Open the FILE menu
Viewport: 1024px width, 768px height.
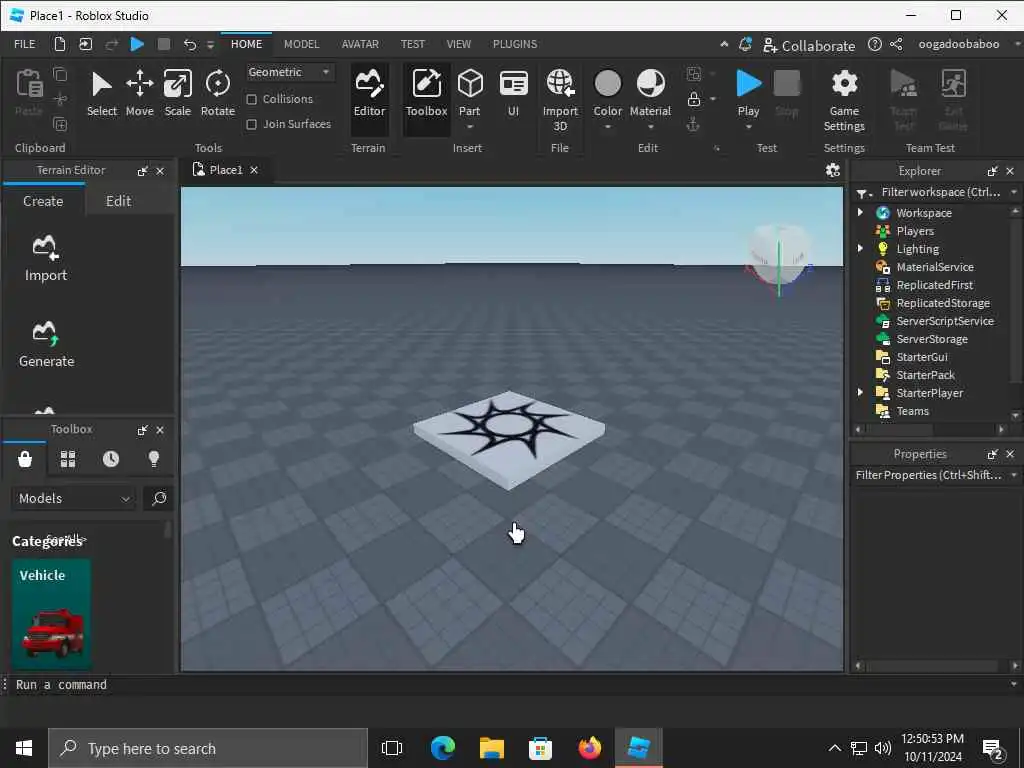[x=25, y=44]
